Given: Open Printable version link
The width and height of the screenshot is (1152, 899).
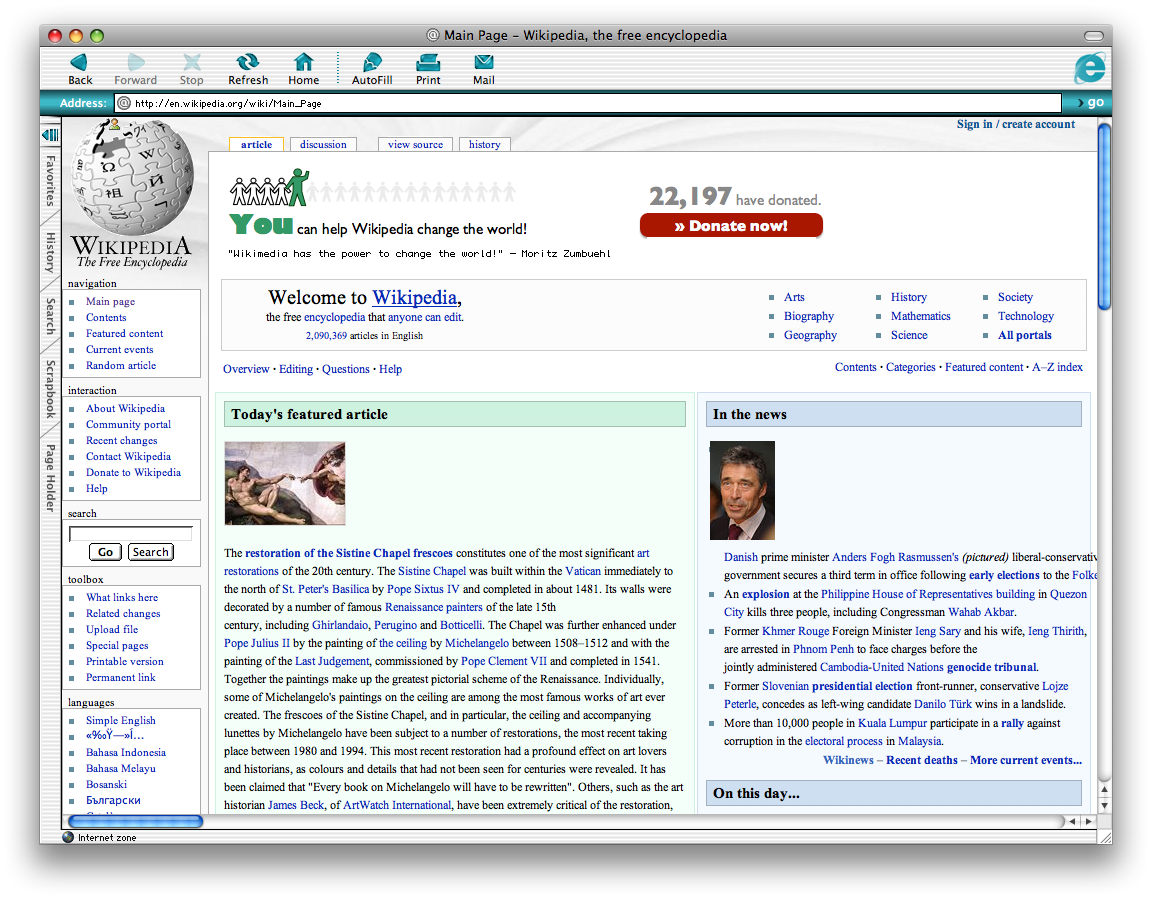Looking at the screenshot, I should [124, 661].
